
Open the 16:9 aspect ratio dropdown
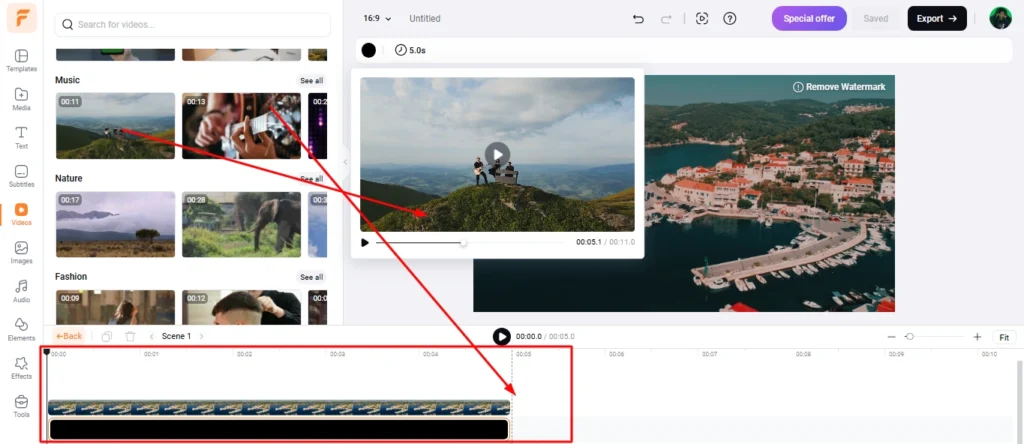coord(377,18)
